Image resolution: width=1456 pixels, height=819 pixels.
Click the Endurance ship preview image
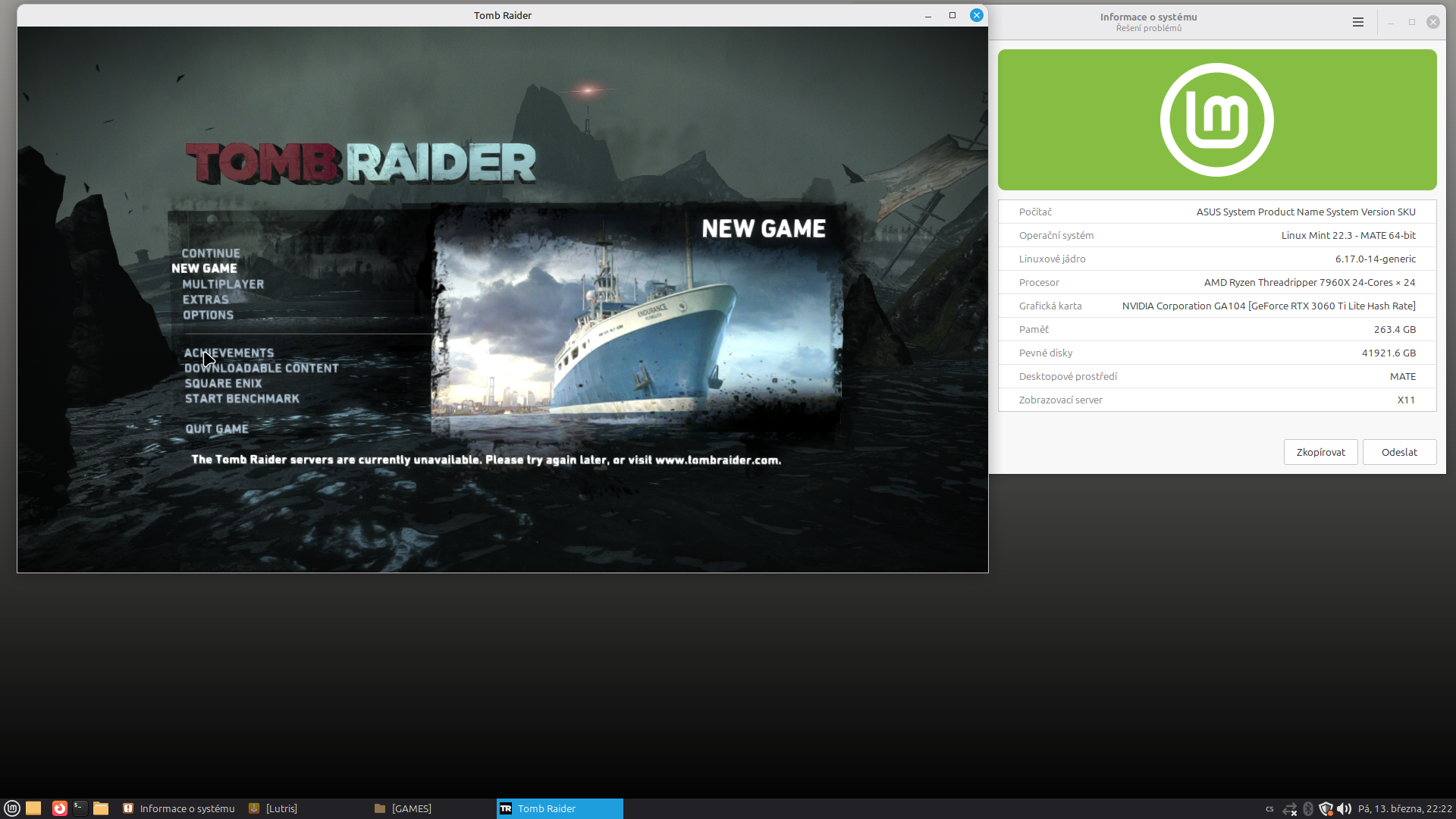click(637, 334)
